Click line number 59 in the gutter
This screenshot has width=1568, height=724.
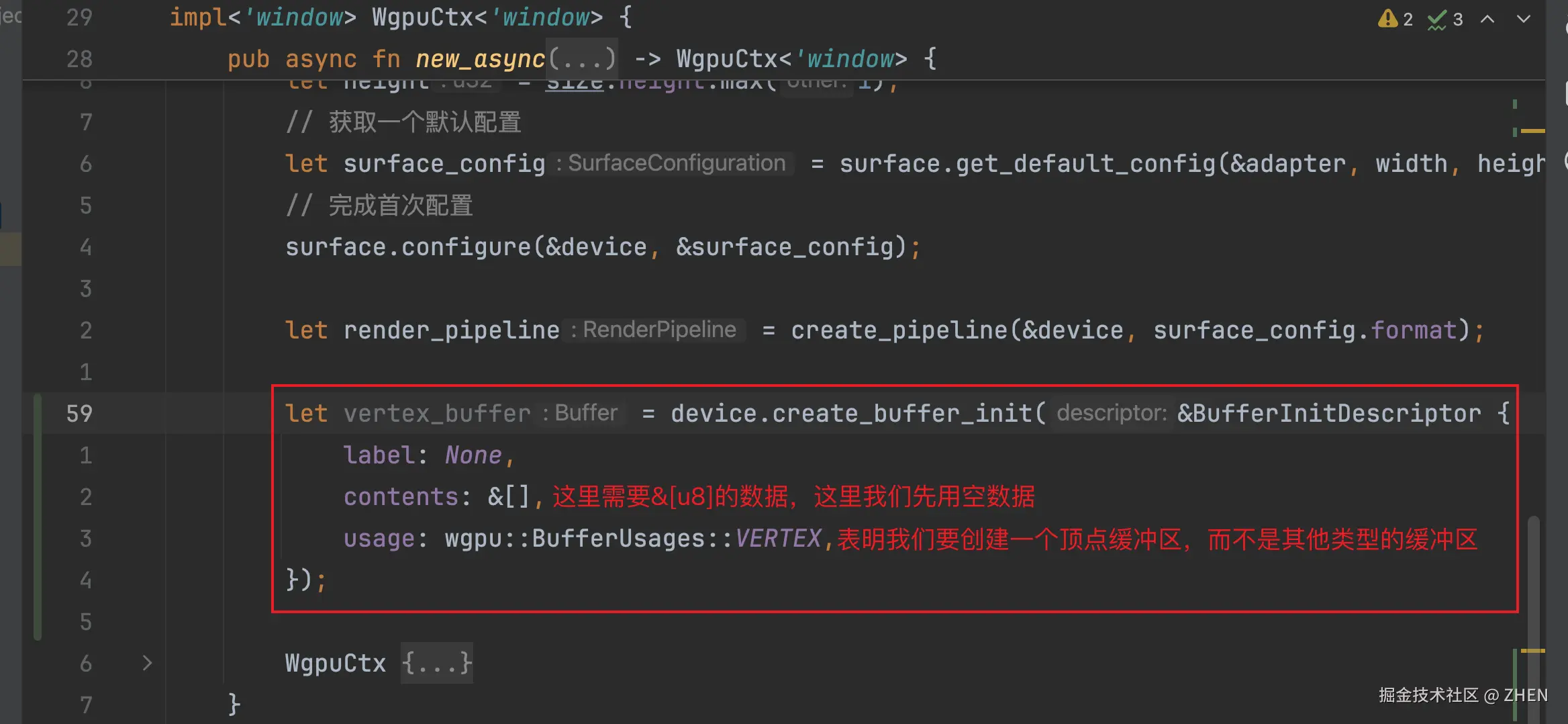click(79, 414)
